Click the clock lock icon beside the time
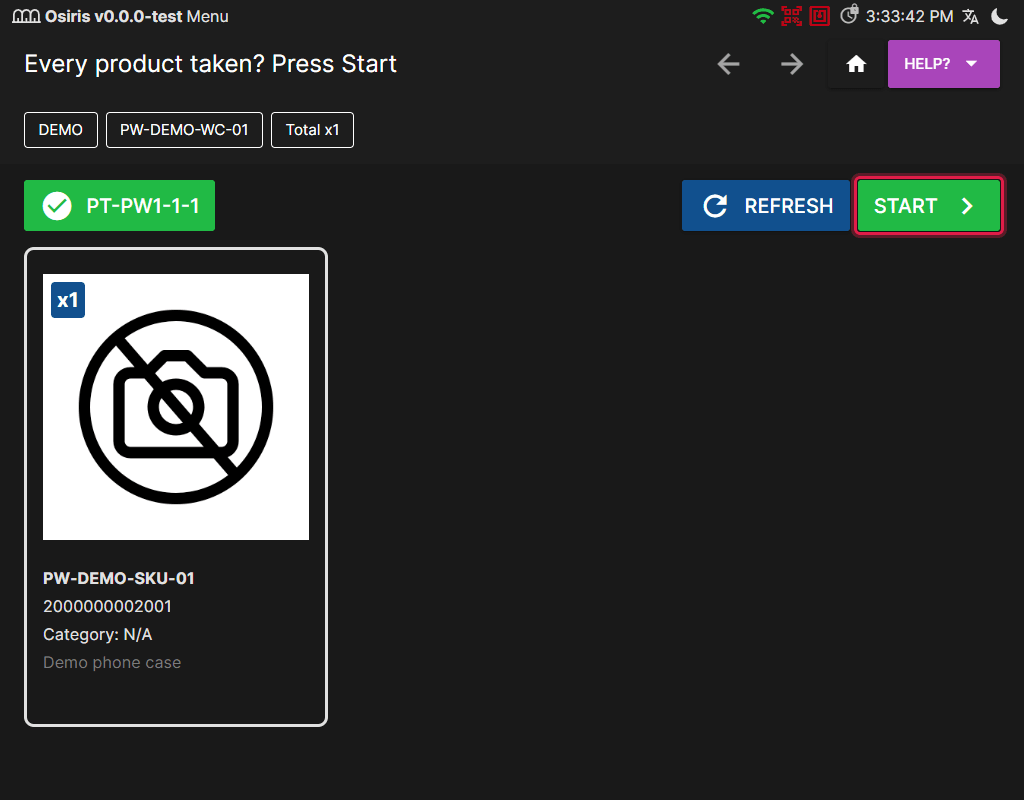 (x=848, y=14)
